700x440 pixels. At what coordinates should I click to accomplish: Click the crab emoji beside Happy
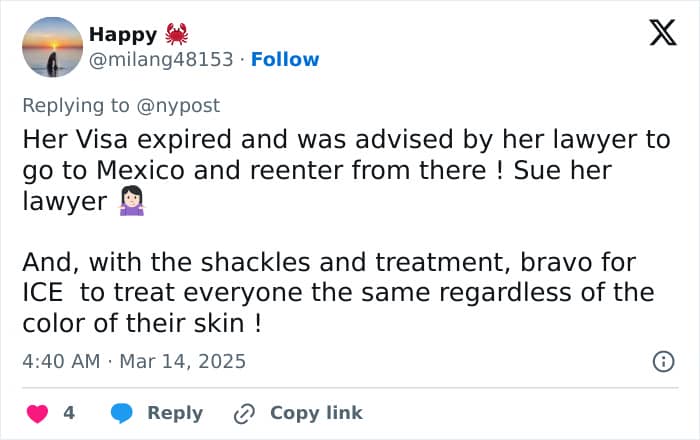[177, 34]
